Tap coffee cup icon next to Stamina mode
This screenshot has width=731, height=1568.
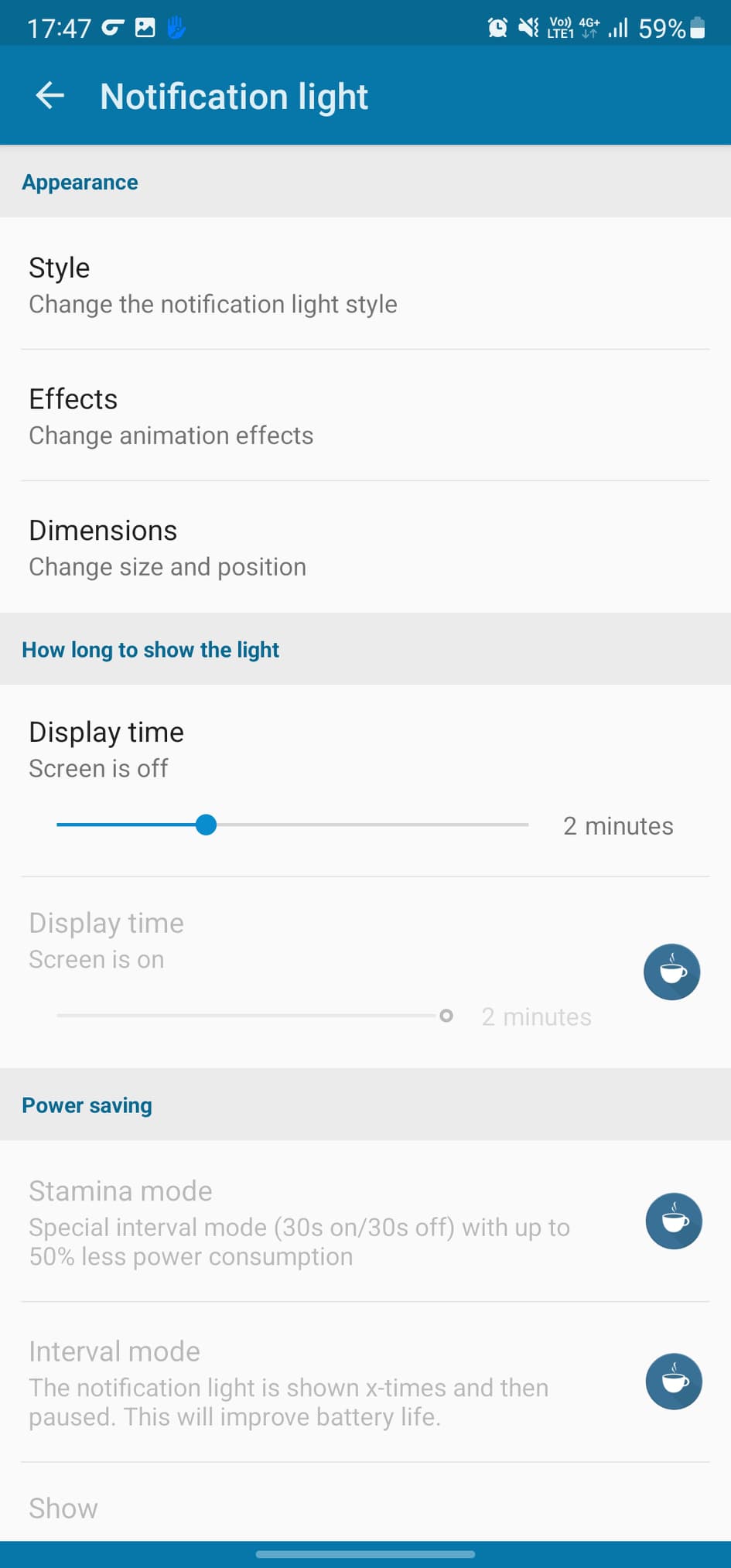pos(674,1221)
